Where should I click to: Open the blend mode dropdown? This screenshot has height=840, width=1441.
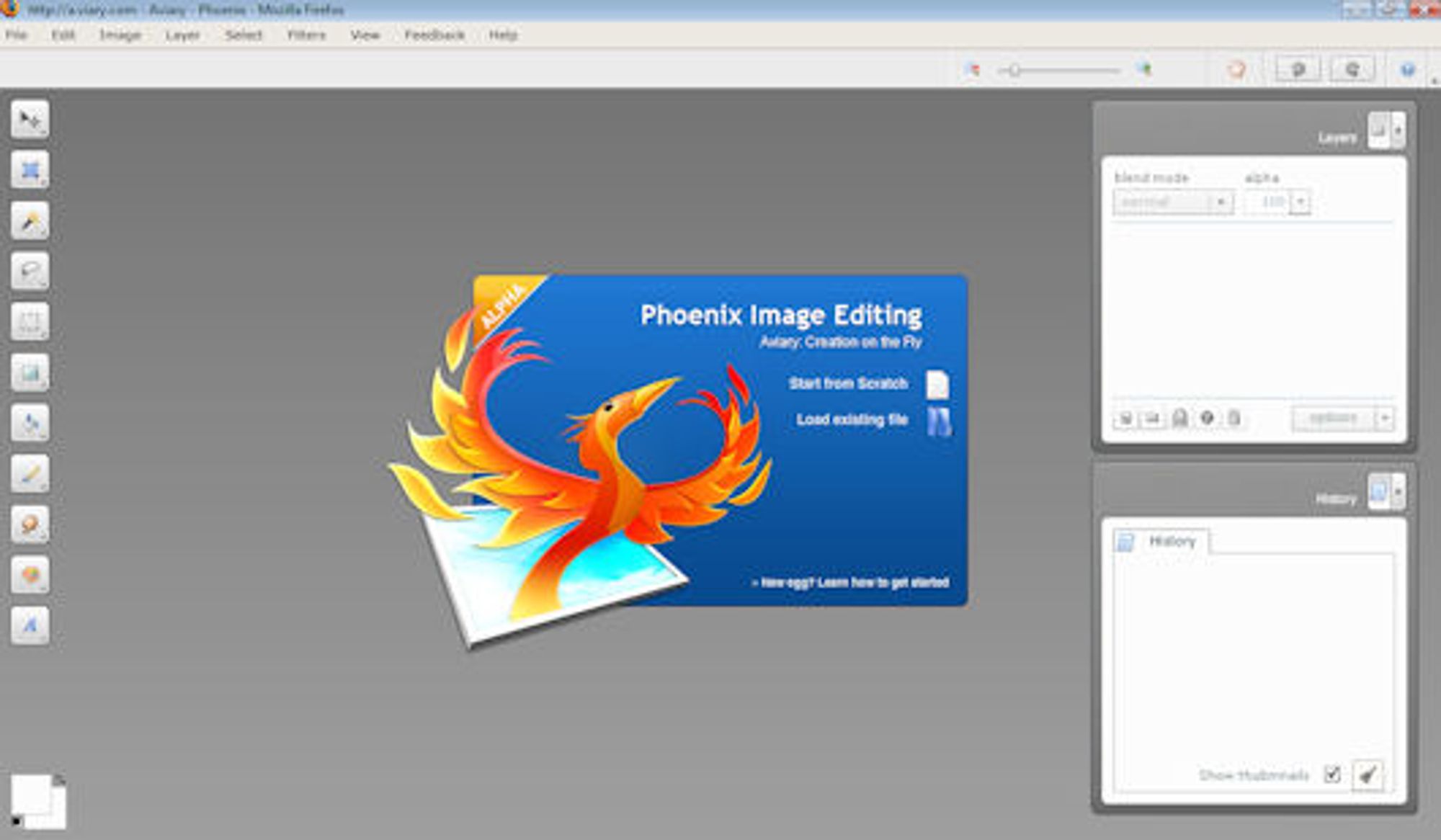(1173, 202)
